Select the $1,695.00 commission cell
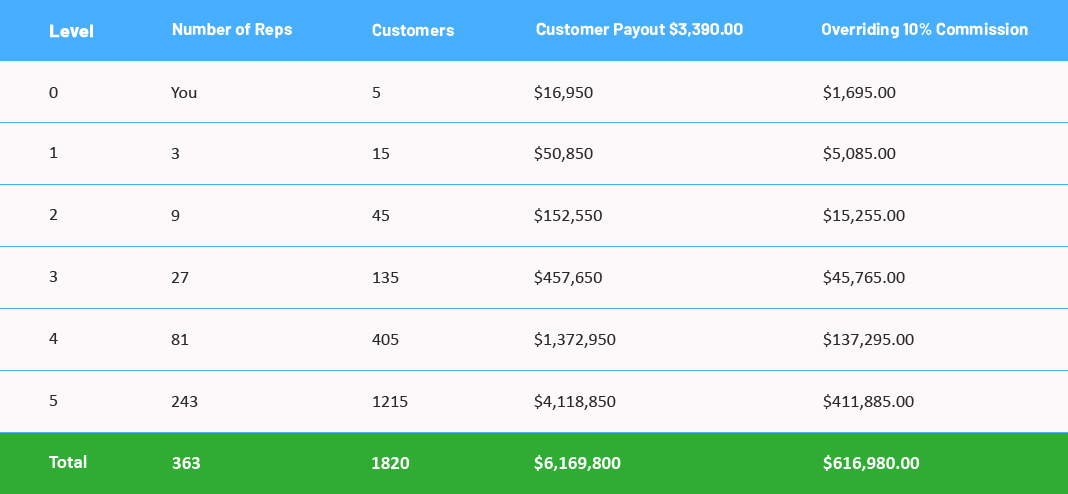The width and height of the screenshot is (1068, 494). pyautogui.click(x=859, y=92)
